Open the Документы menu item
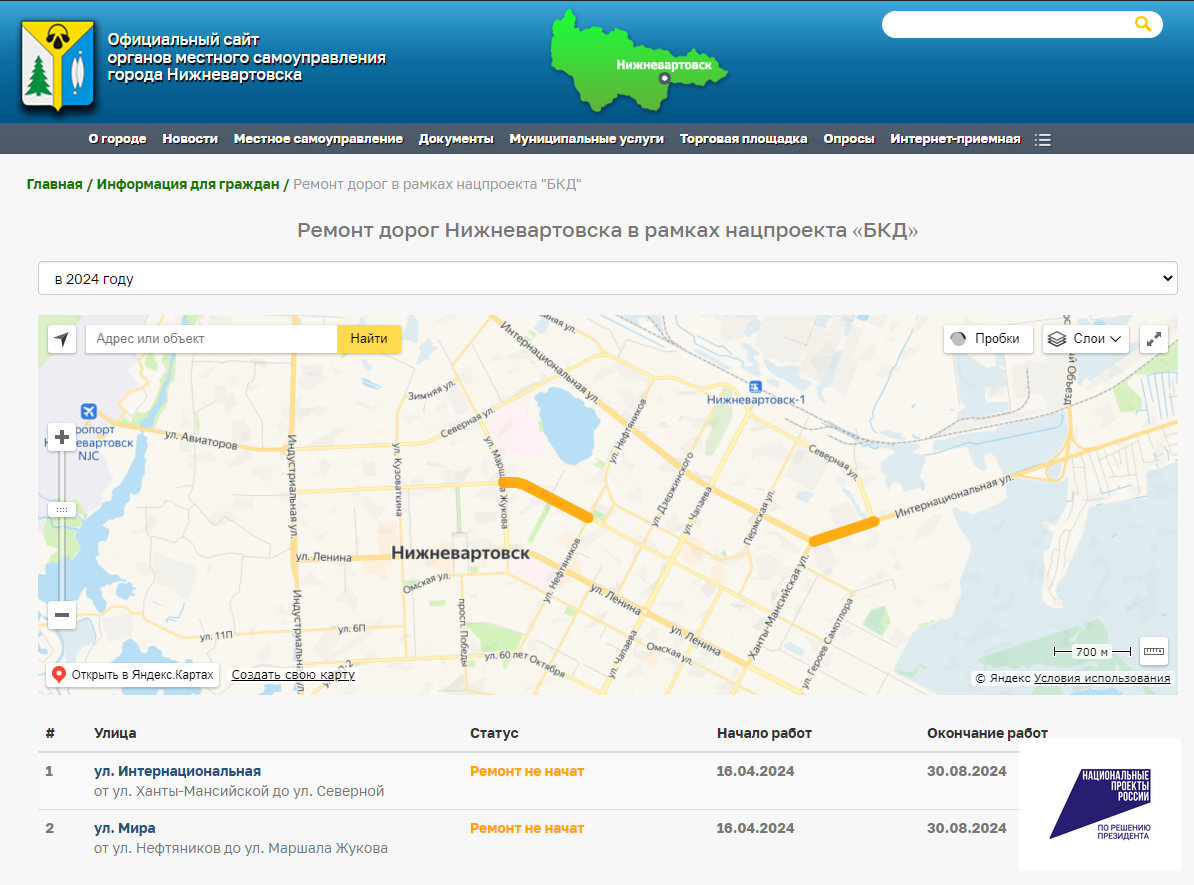The image size is (1194, 885). 456,139
